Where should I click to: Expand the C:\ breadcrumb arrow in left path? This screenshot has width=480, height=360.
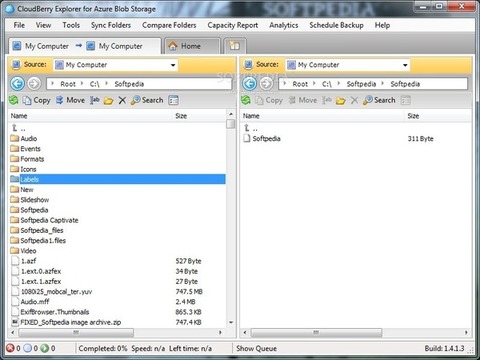[107, 84]
